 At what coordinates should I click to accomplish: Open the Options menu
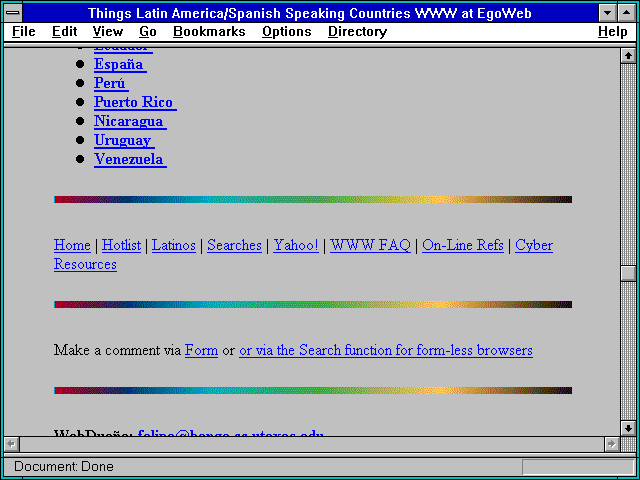(287, 31)
